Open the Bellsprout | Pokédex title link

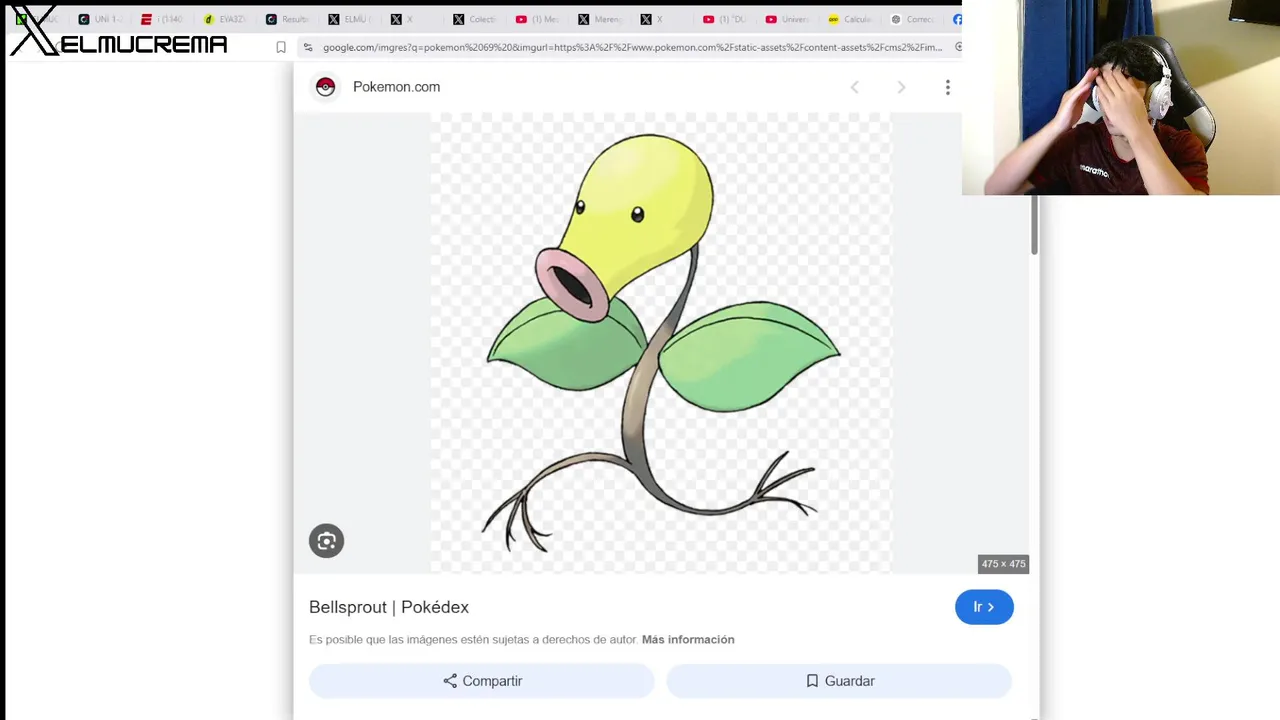[x=389, y=607]
